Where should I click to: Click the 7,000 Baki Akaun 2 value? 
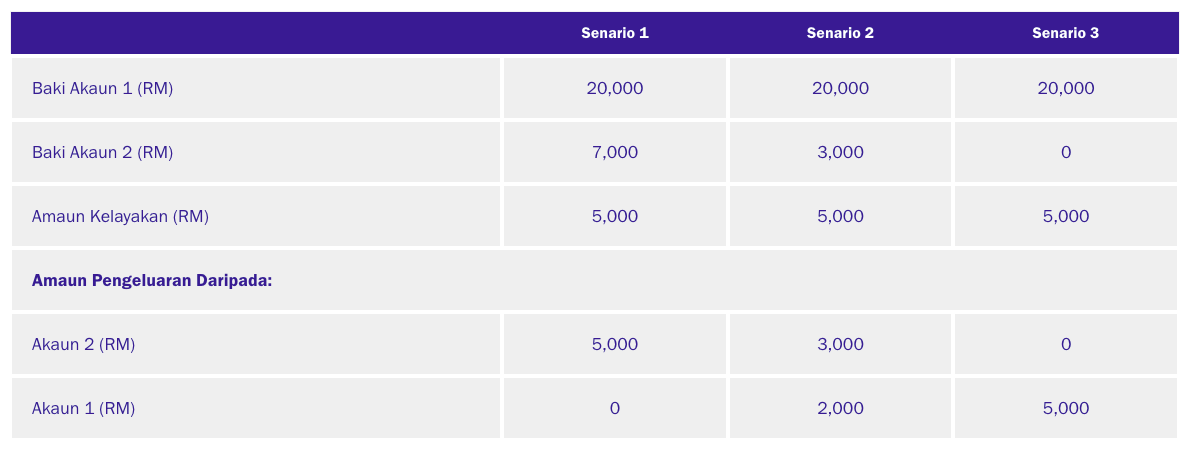click(615, 152)
